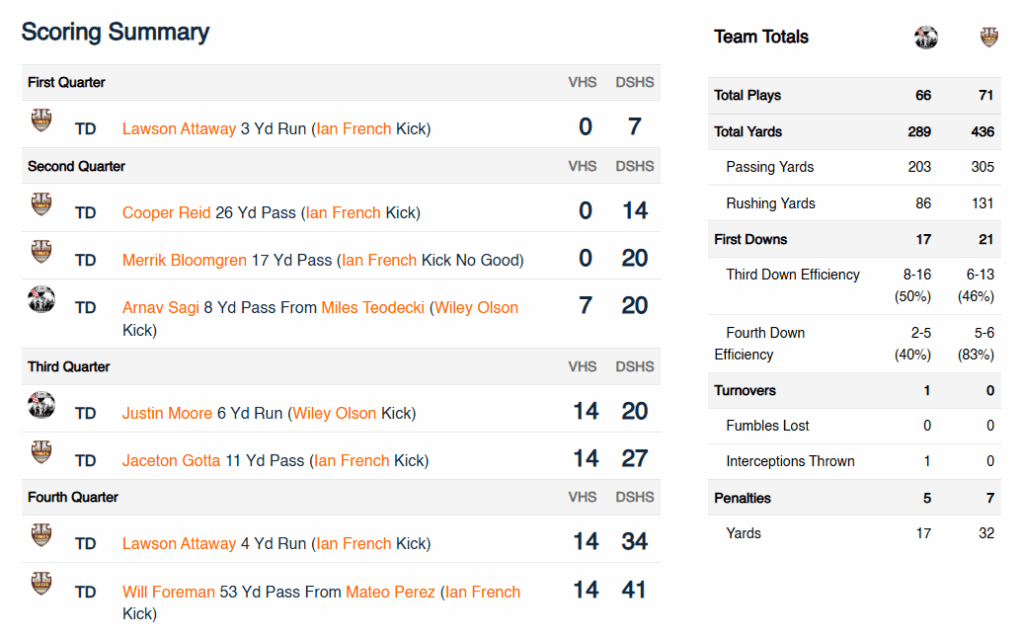Click the team logo beside Attaway's 4 Yd Run
Viewport: 1024px width, 638px height.
click(x=41, y=536)
